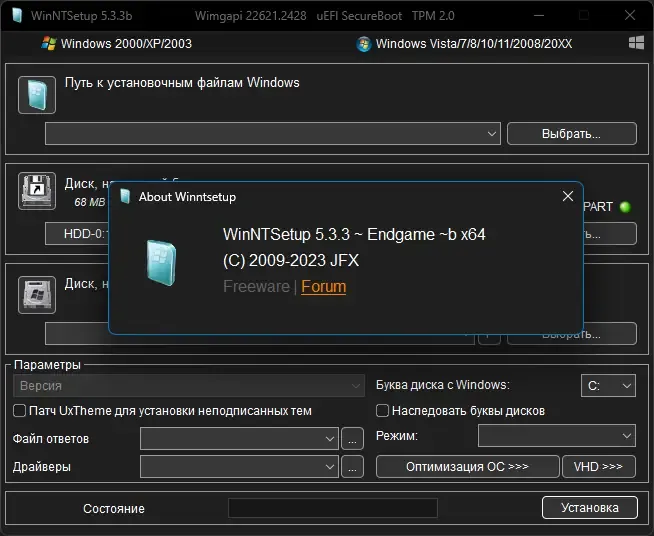Browse for drivers with ... button

click(352, 466)
